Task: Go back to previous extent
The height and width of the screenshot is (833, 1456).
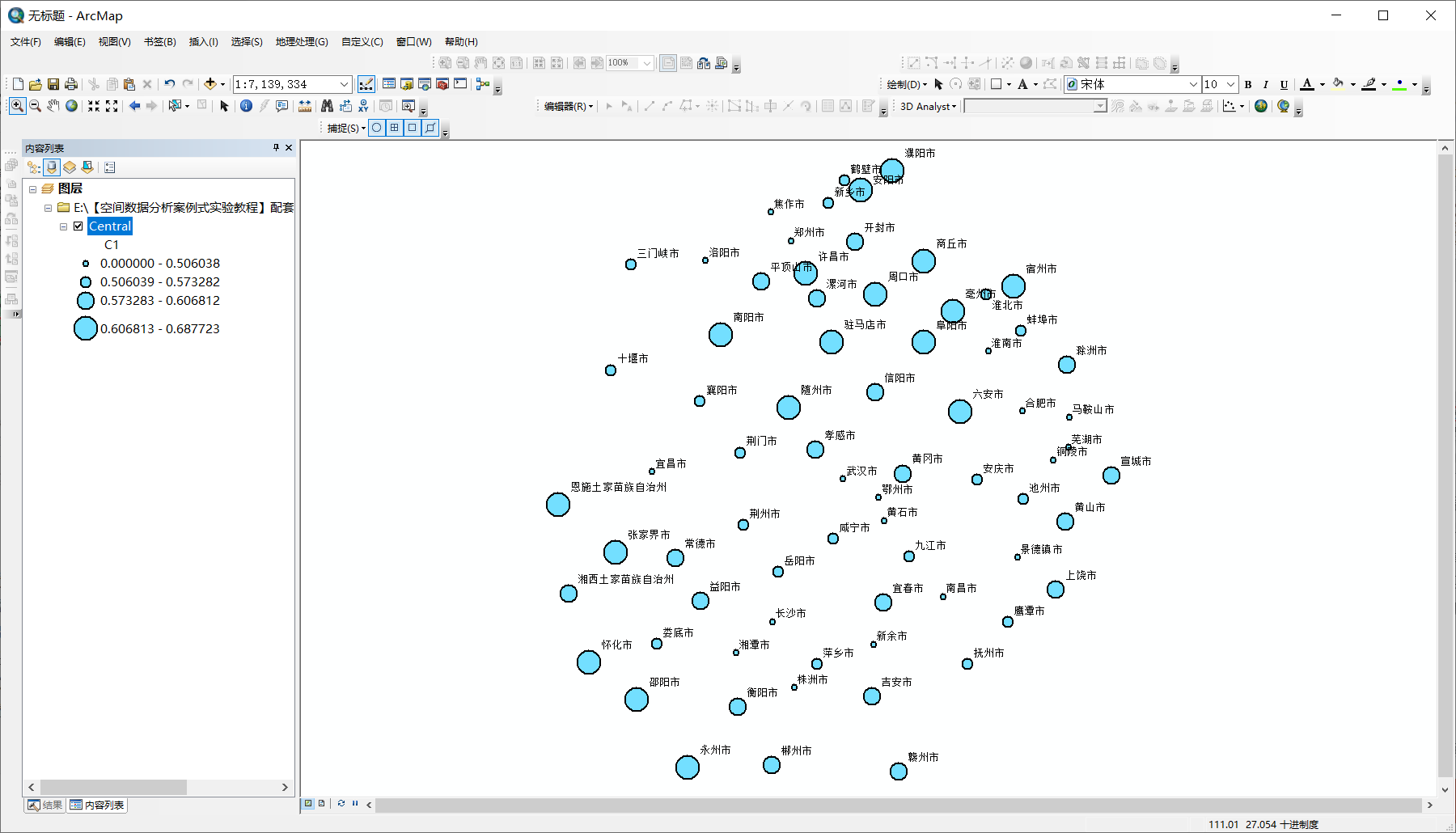Action: (x=134, y=106)
